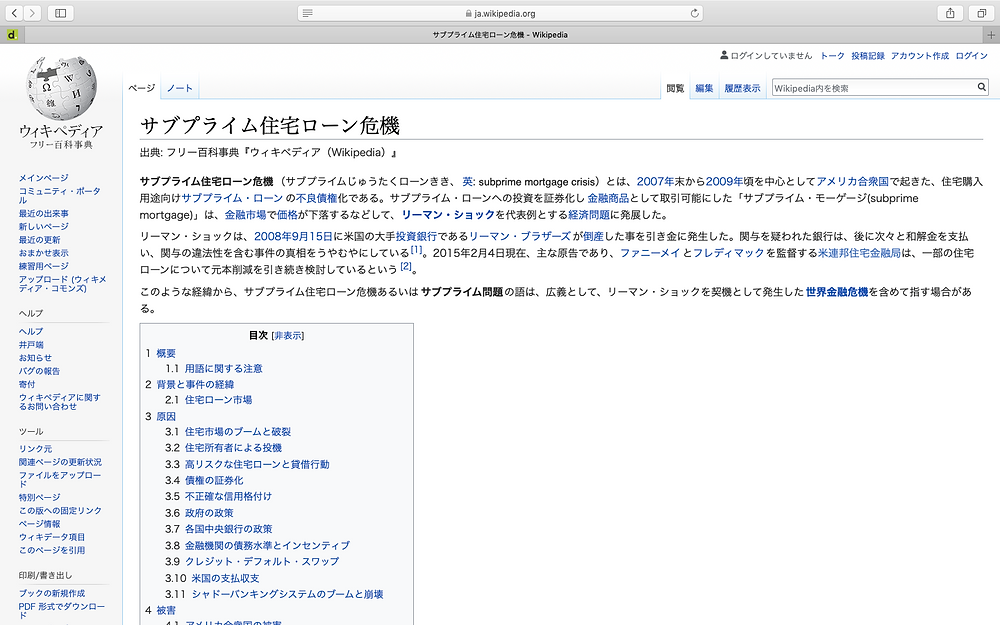Open the リーマン・ブラザーズ article link
Viewport: 1000px width, 625px height.
[520, 236]
